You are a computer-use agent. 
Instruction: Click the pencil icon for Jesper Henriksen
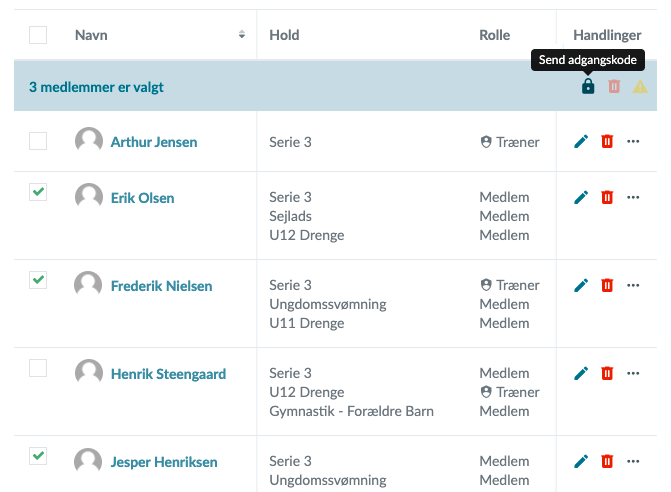pos(581,462)
